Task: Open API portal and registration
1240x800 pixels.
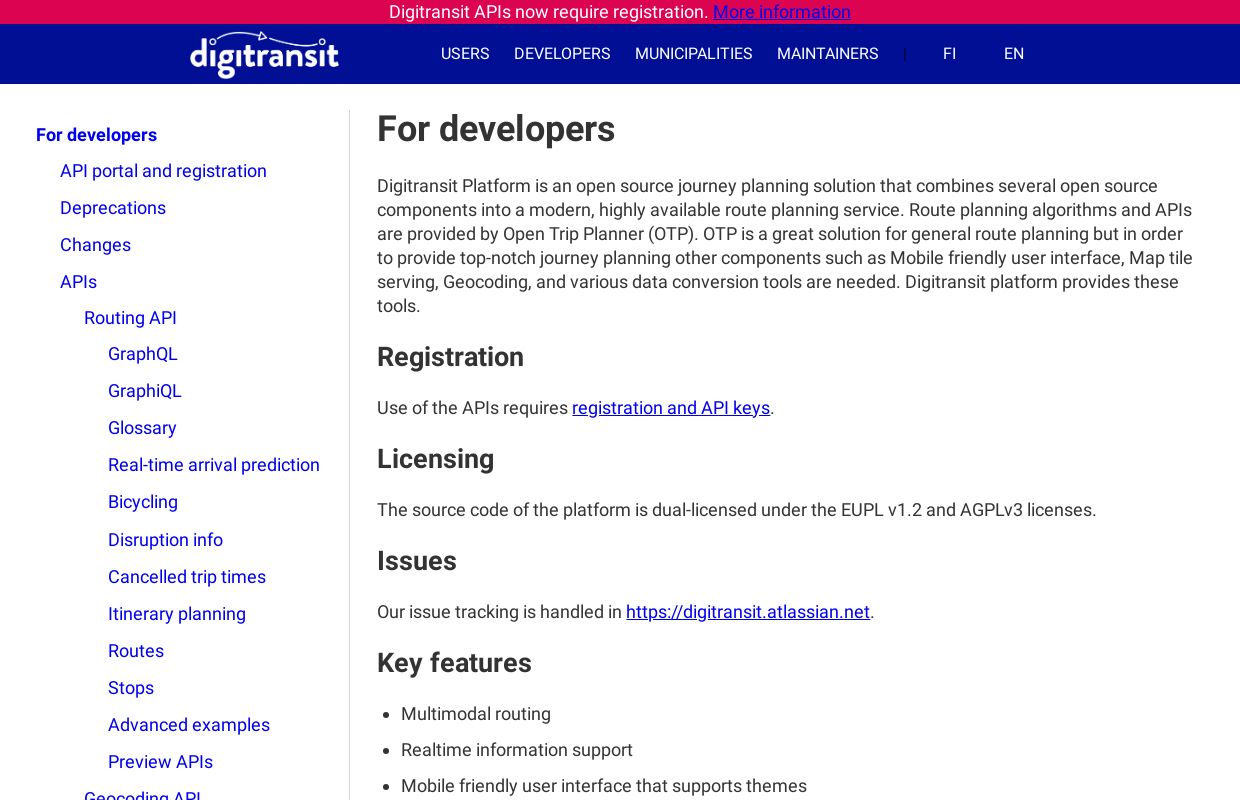Action: coord(163,171)
